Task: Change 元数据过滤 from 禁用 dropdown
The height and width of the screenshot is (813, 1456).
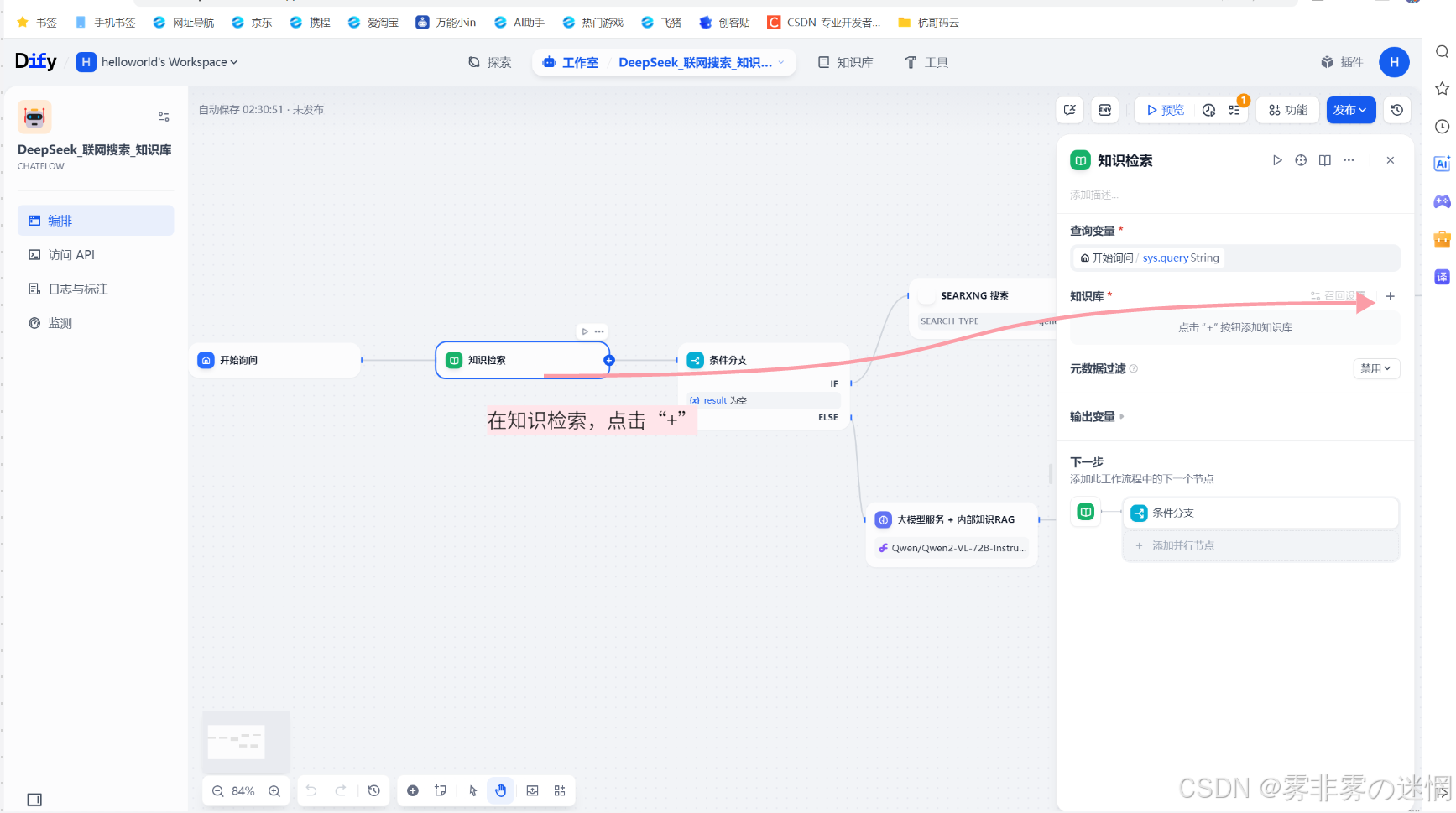Action: [x=1376, y=368]
